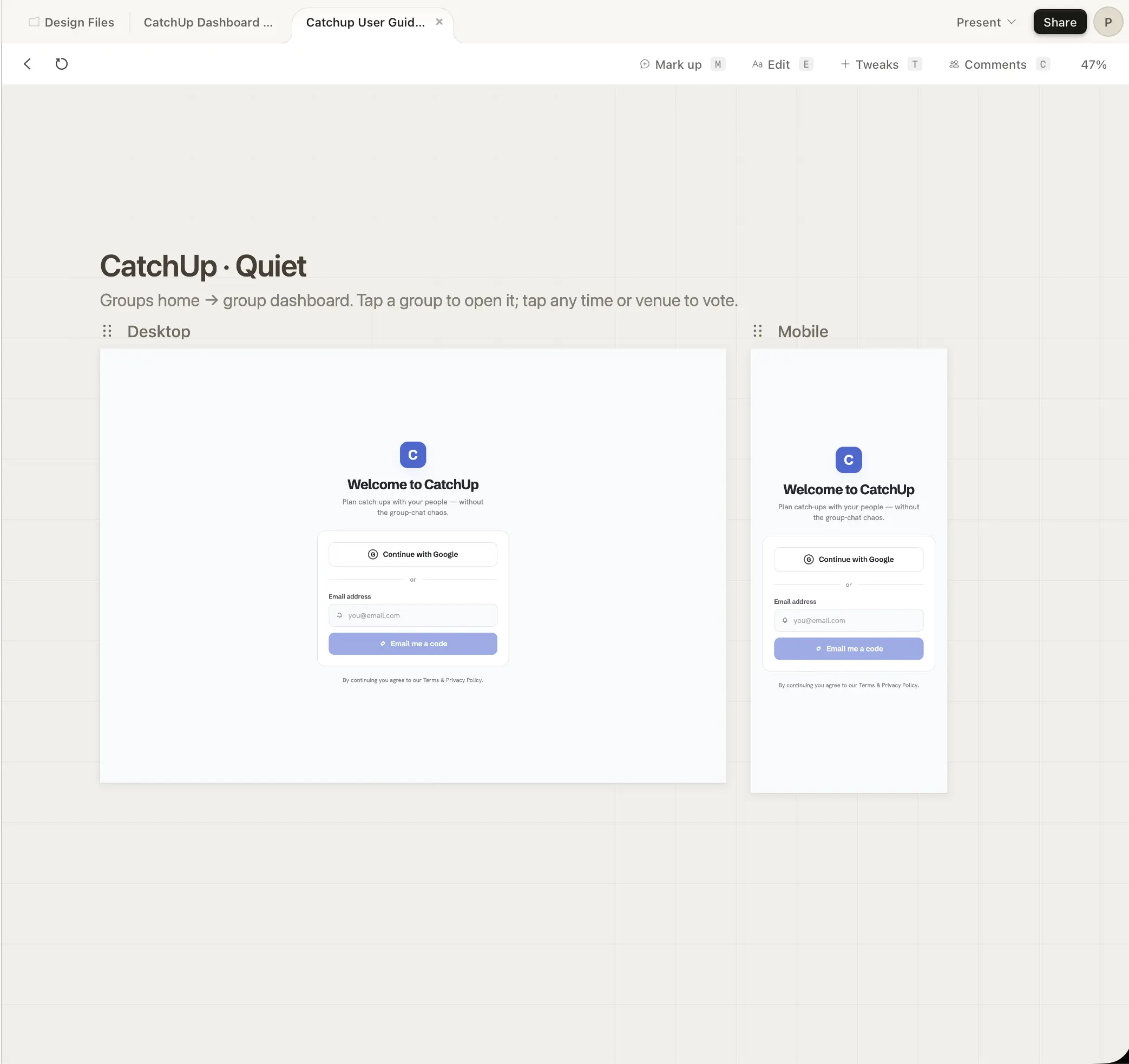Click the people icon beside Comments
The image size is (1129, 1064).
coord(954,64)
